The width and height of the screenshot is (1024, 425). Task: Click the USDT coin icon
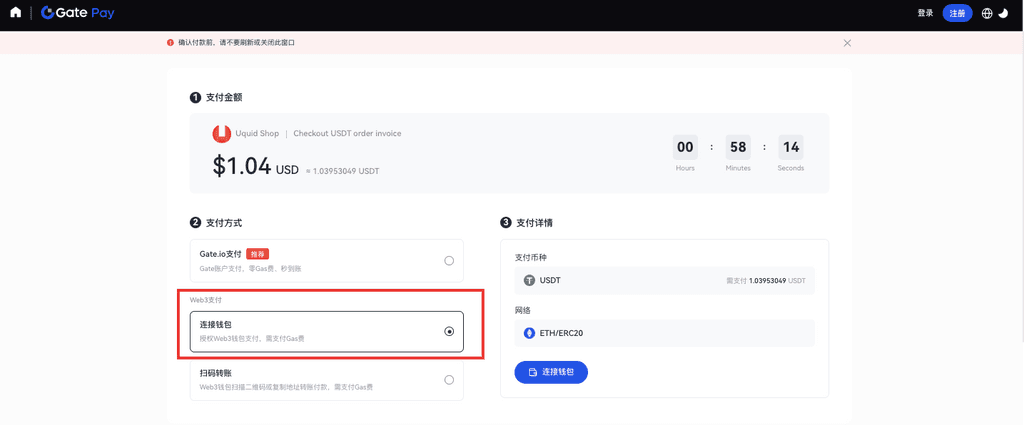click(529, 281)
